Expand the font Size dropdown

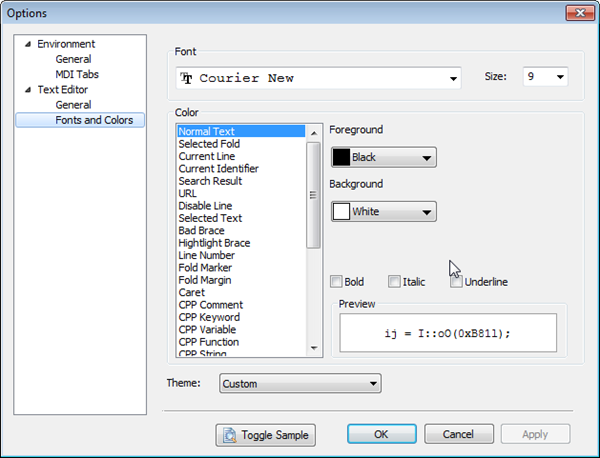[560, 77]
